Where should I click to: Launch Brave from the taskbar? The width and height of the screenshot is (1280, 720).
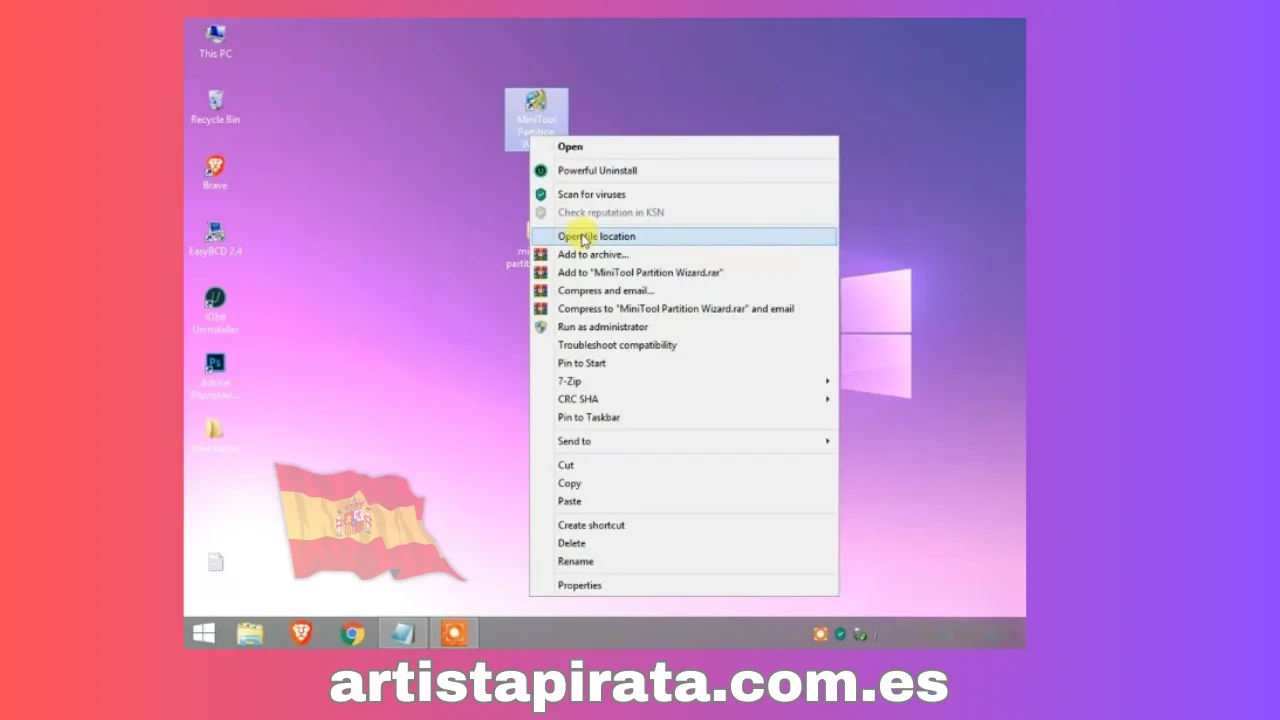pos(300,633)
